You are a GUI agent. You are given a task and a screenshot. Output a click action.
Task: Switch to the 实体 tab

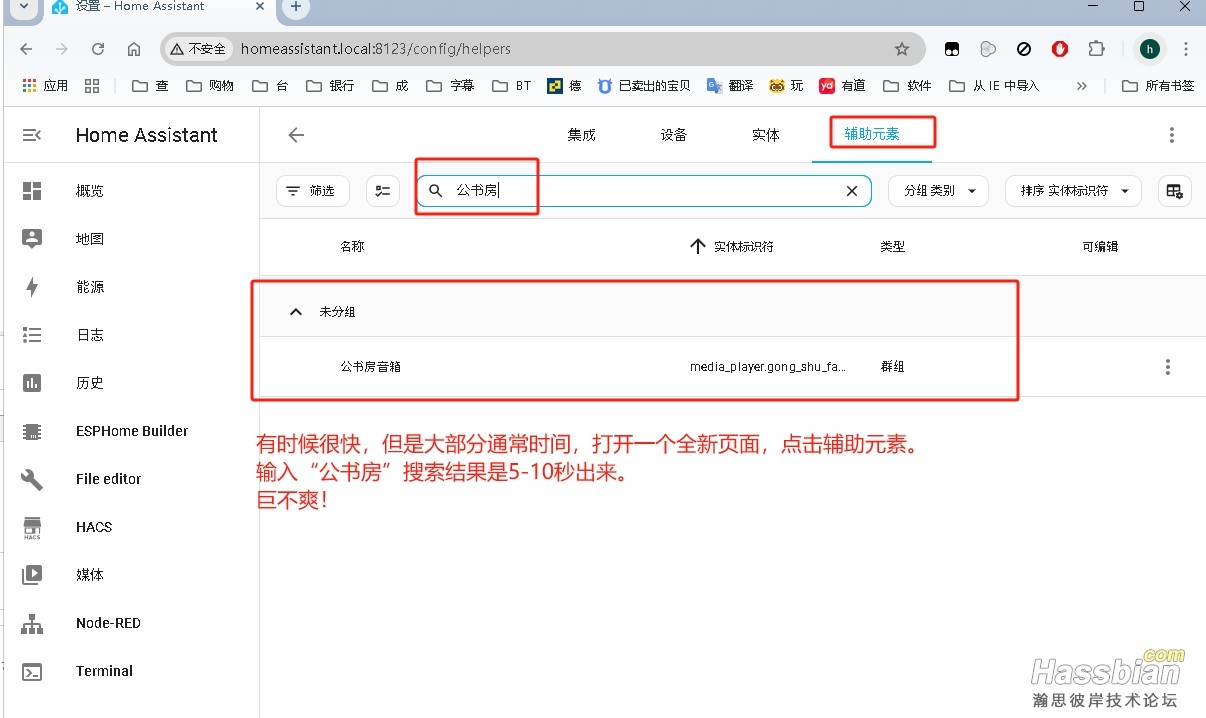(766, 135)
